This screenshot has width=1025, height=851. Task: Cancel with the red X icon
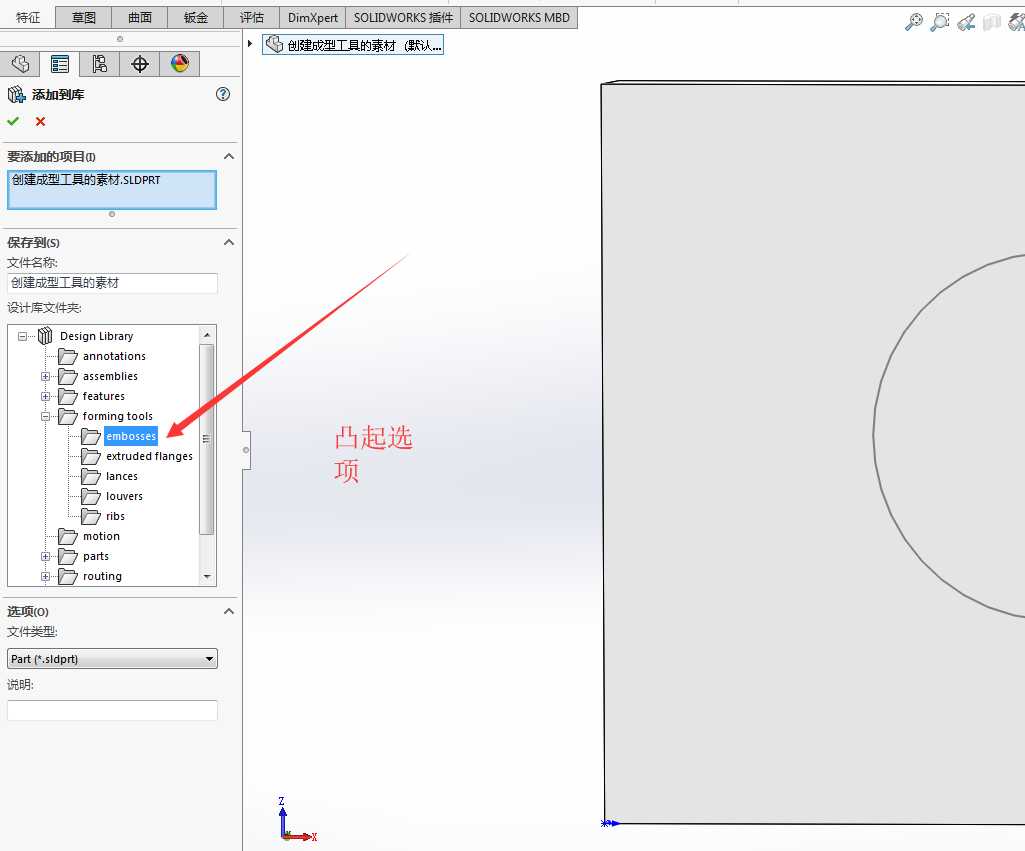41,122
